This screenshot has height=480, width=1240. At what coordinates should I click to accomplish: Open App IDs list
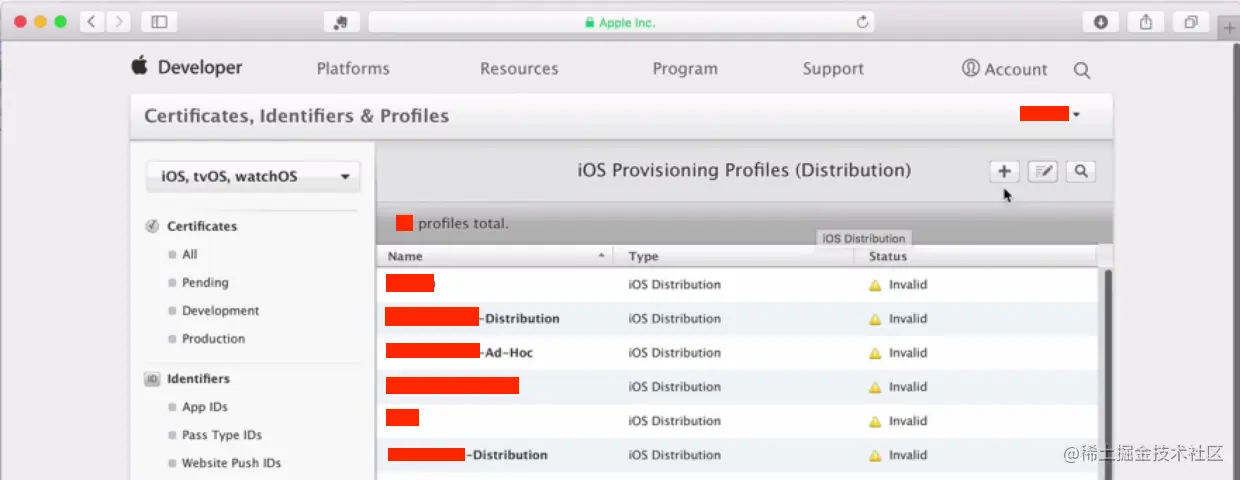click(205, 407)
